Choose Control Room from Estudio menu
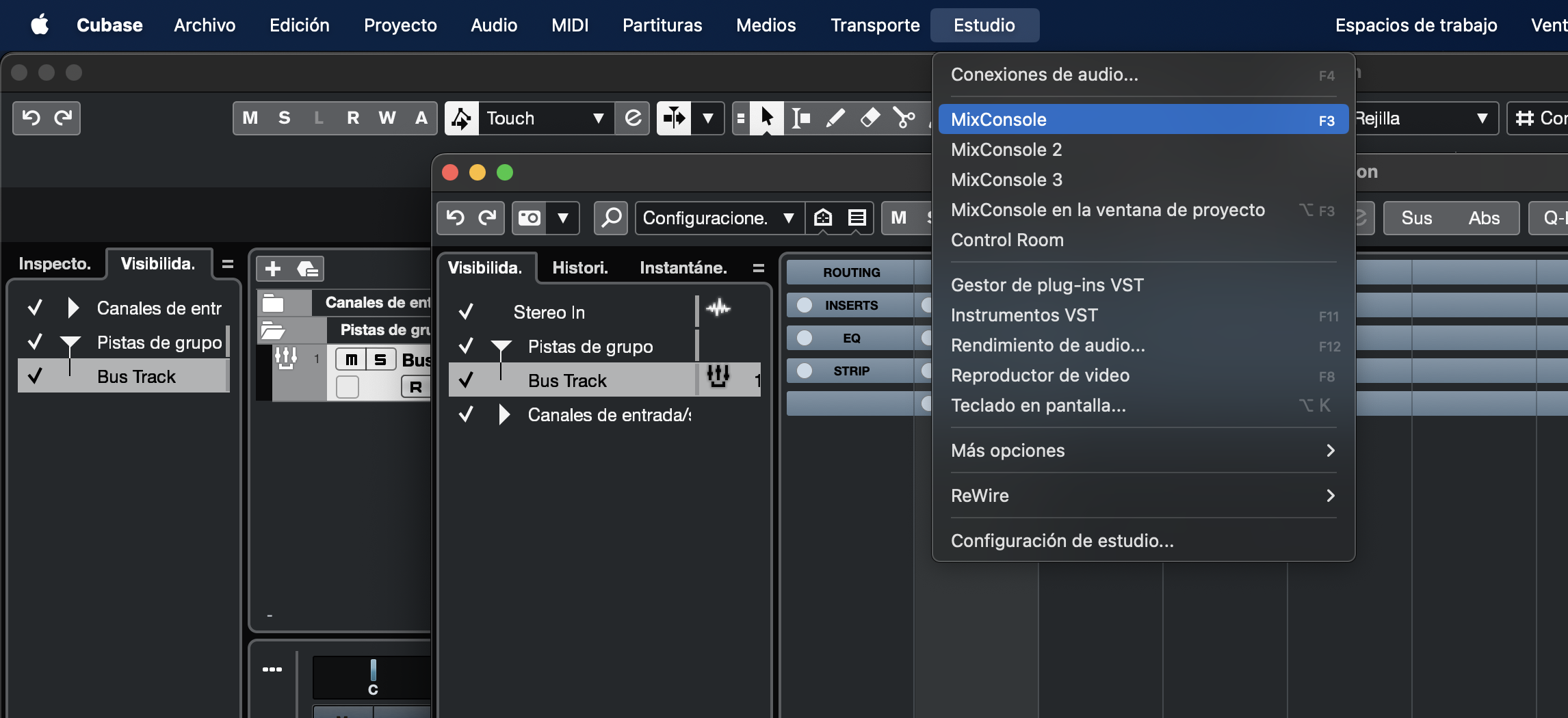The height and width of the screenshot is (718, 1568). coord(1007,240)
